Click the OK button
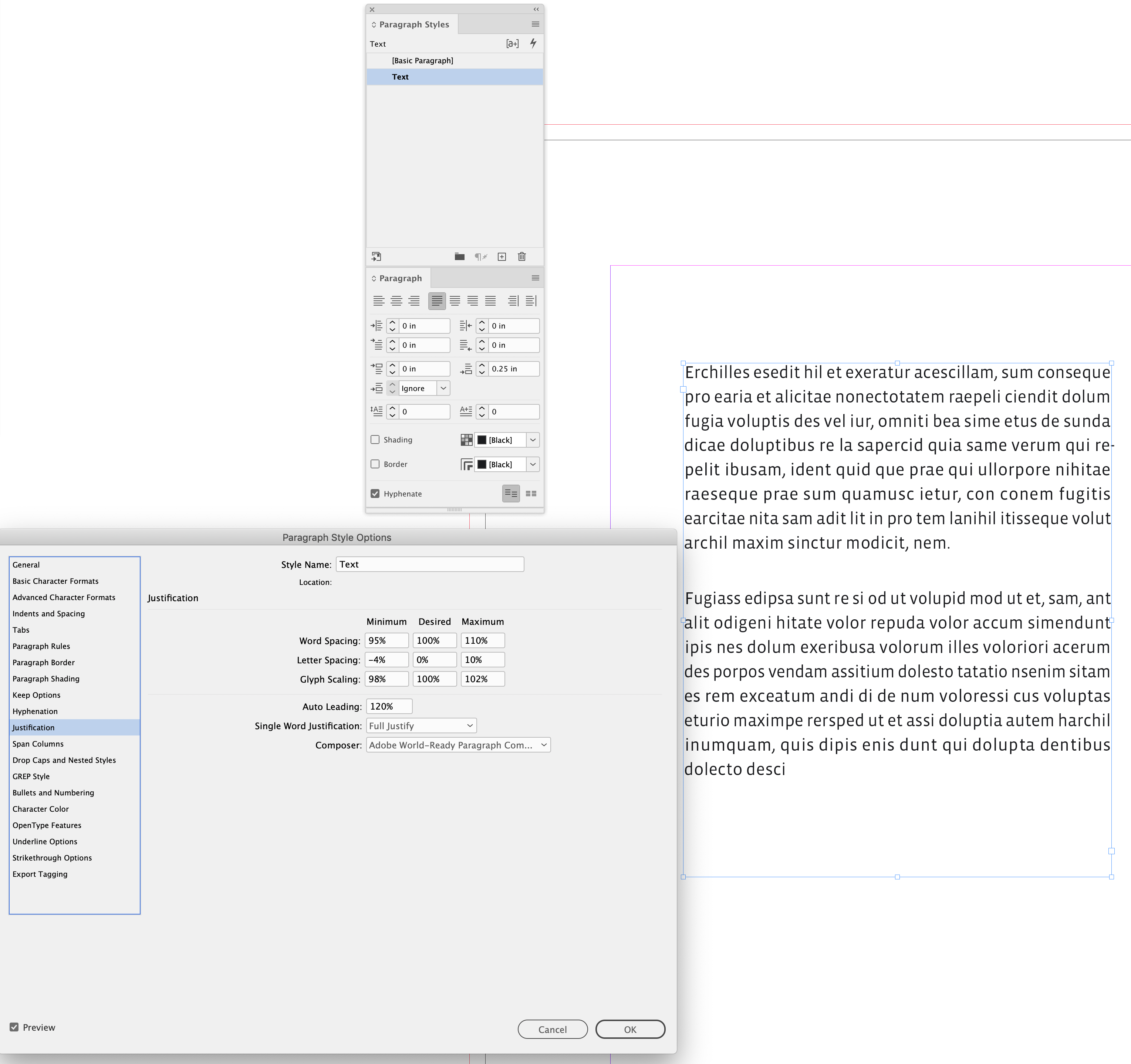Screen dimensions: 1131x1064 point(630,1029)
